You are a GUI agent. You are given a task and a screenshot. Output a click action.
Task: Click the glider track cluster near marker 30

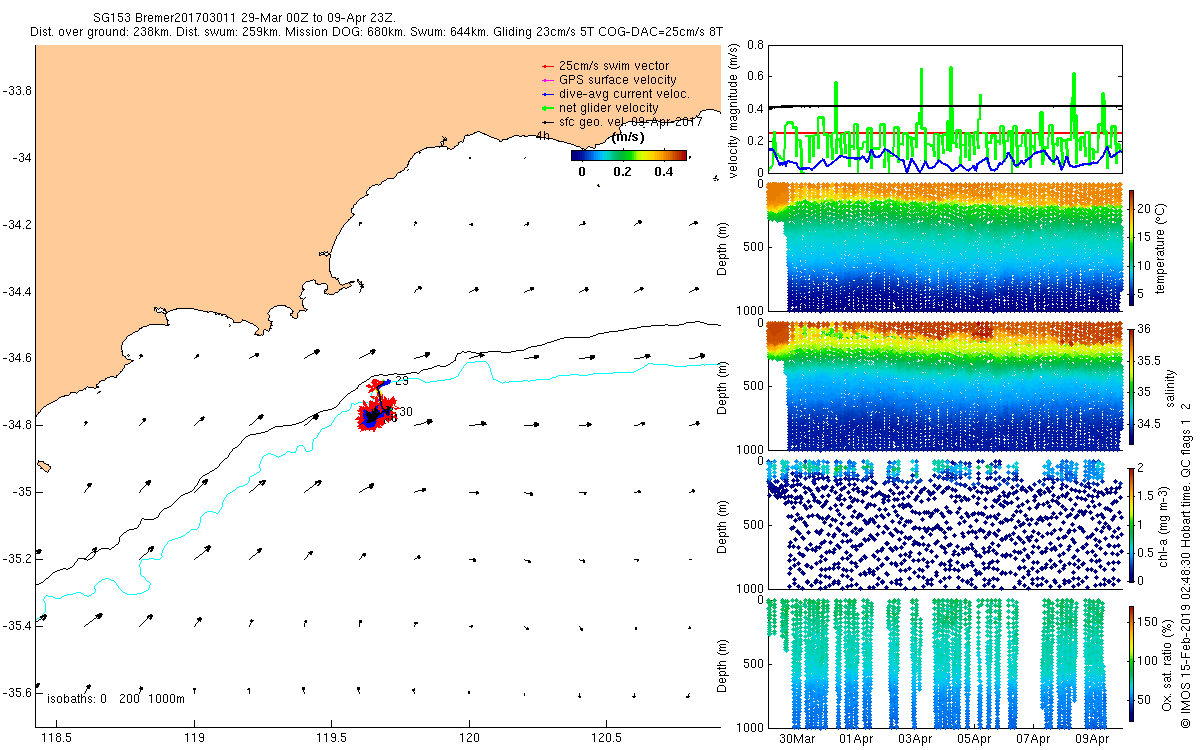377,414
